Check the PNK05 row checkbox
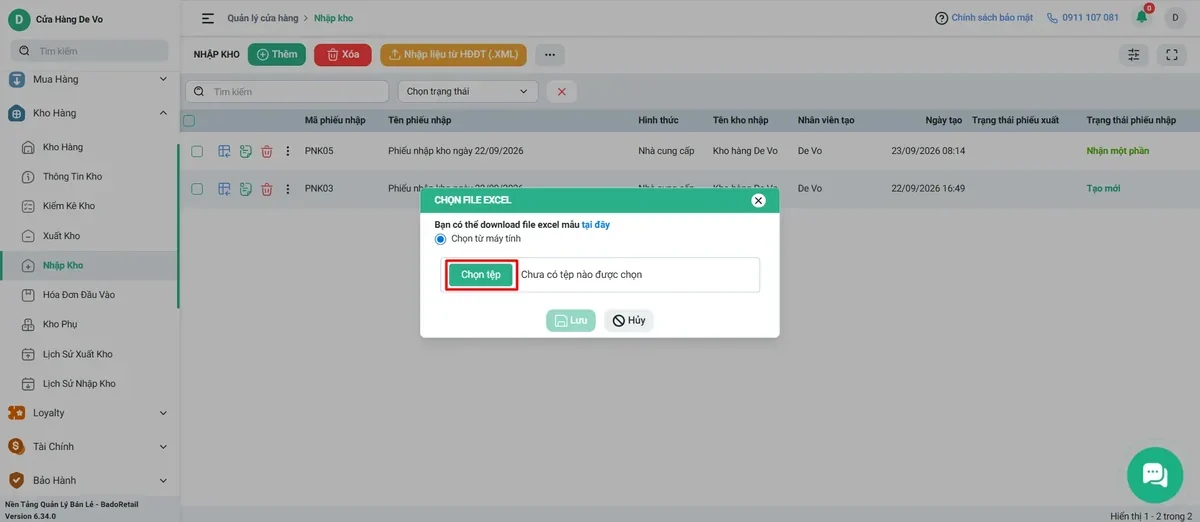The image size is (1200, 522). (x=197, y=151)
